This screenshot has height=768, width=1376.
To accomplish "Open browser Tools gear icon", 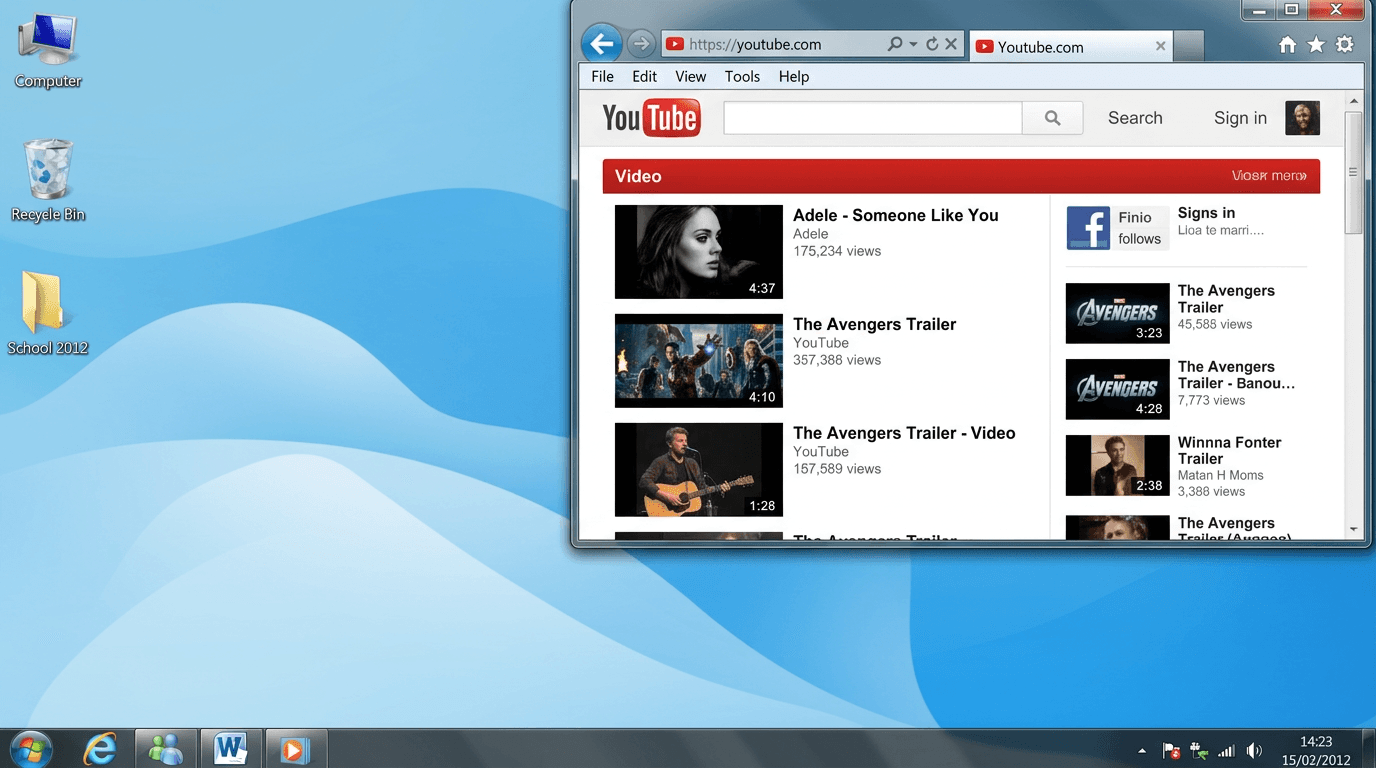I will [x=1345, y=44].
